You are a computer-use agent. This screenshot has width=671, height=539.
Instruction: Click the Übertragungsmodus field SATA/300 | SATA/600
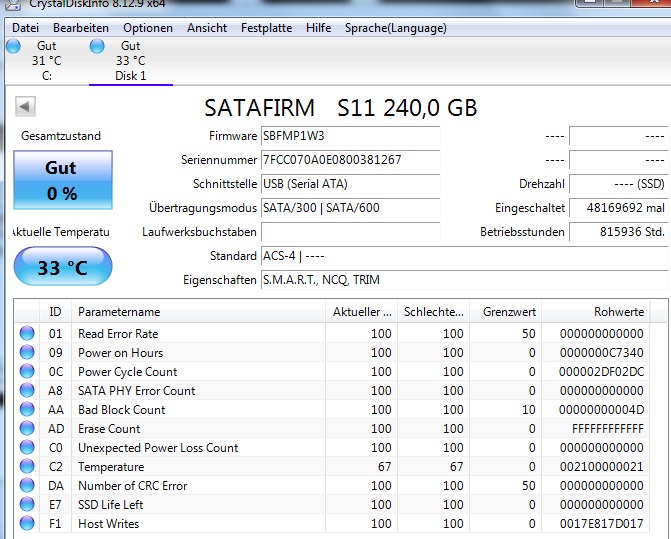point(350,208)
